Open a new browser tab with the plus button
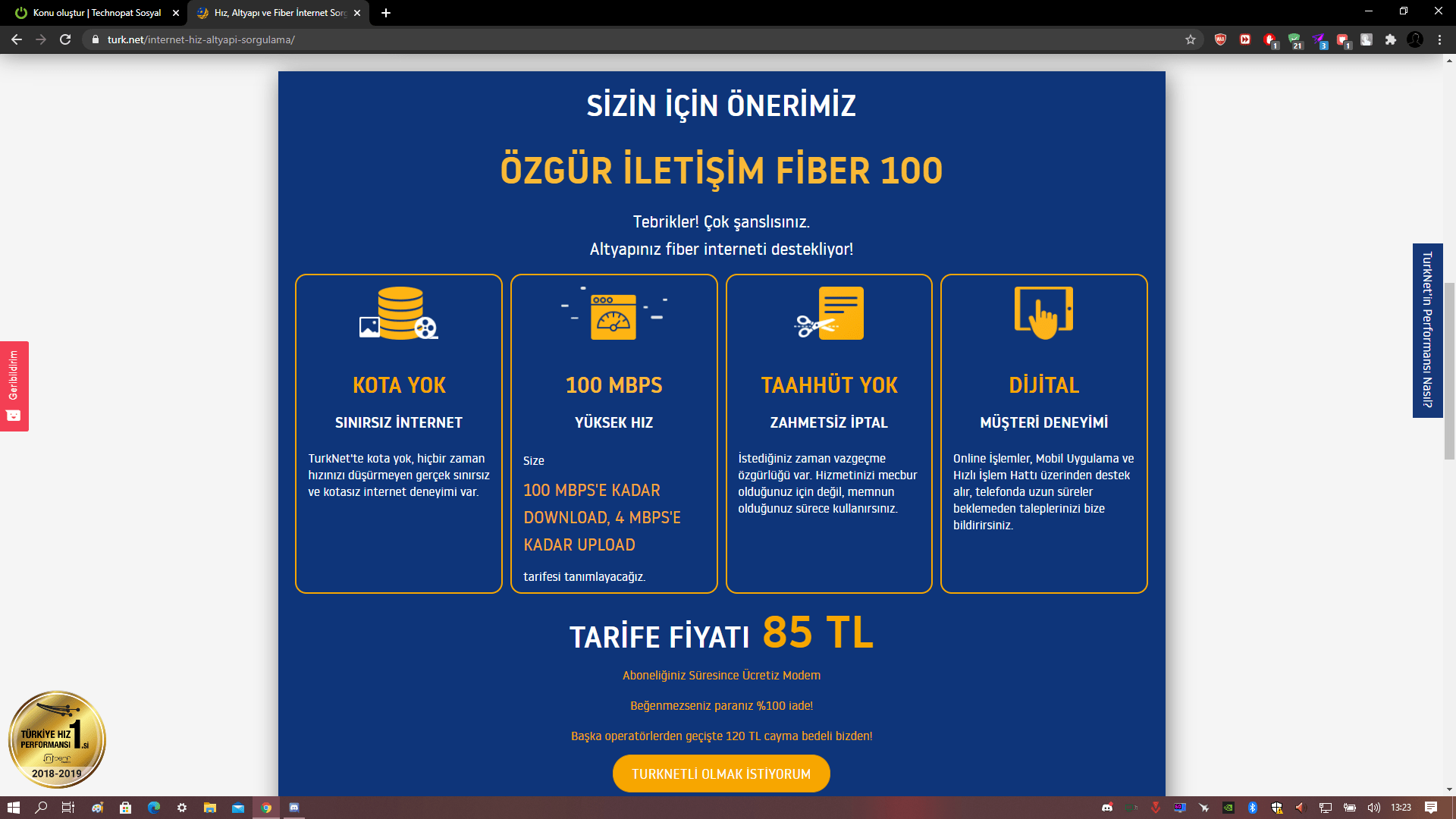This screenshot has width=1456, height=819. point(386,13)
